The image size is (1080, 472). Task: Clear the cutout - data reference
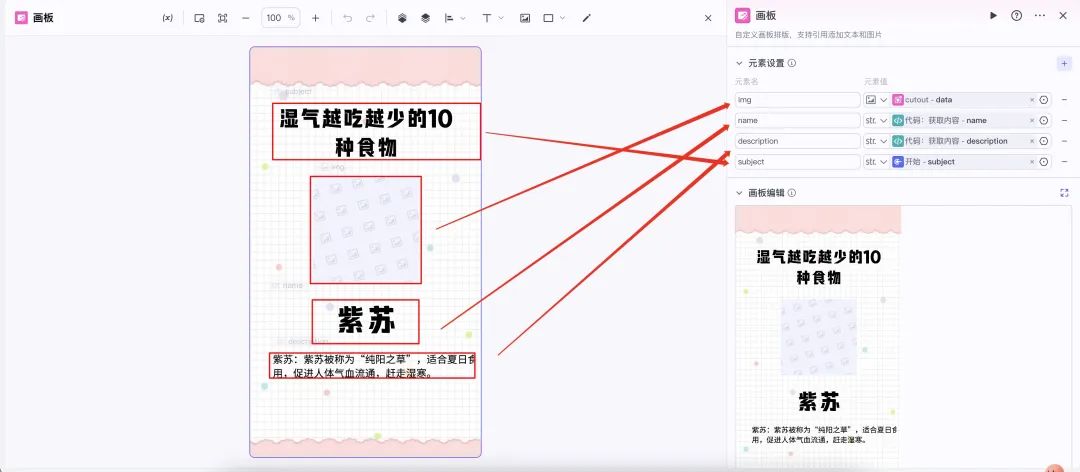click(1032, 100)
